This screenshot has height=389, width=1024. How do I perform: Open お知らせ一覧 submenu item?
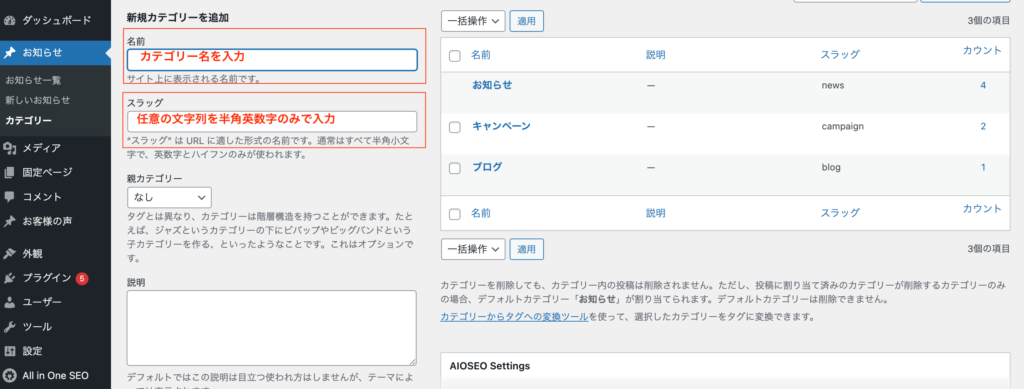coord(33,80)
